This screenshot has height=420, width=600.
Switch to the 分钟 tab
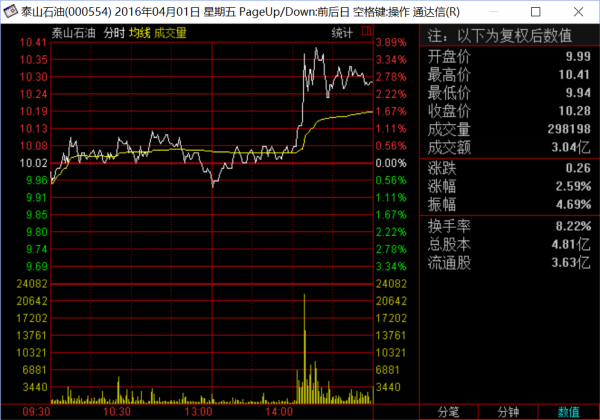(x=509, y=411)
